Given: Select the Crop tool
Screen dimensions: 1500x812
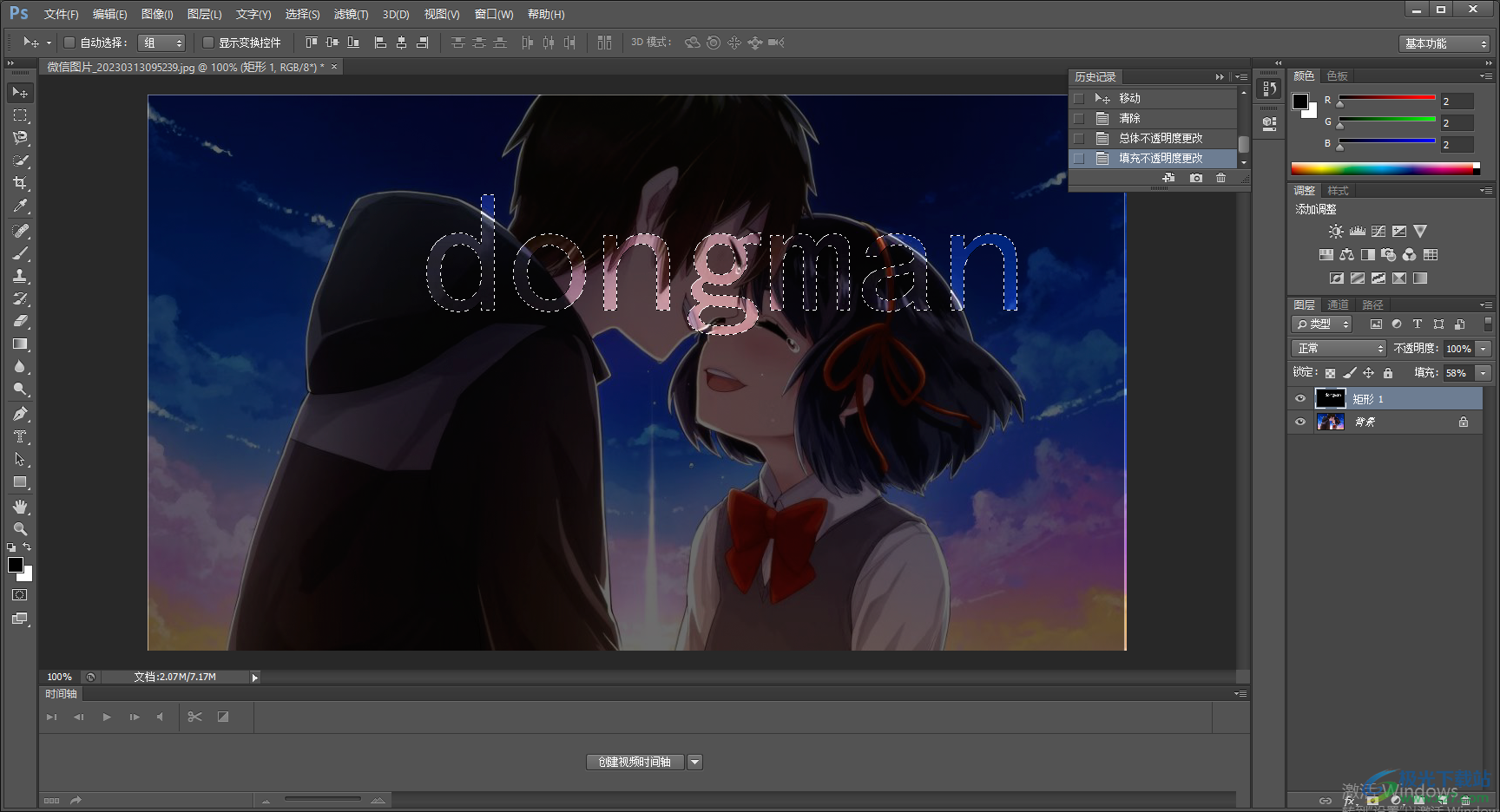Looking at the screenshot, I should click(20, 182).
